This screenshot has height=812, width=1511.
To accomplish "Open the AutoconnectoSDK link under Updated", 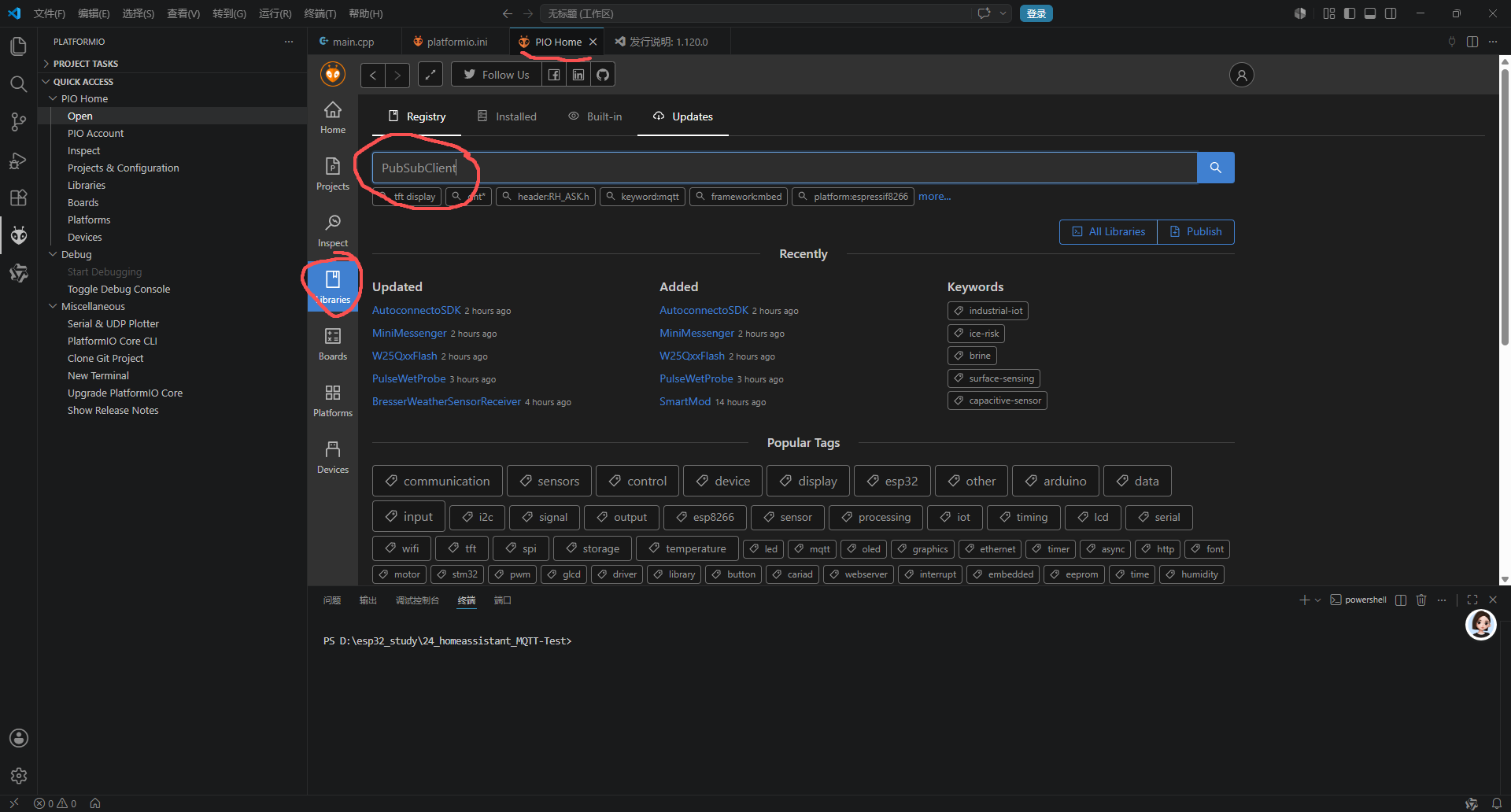I will (x=416, y=311).
